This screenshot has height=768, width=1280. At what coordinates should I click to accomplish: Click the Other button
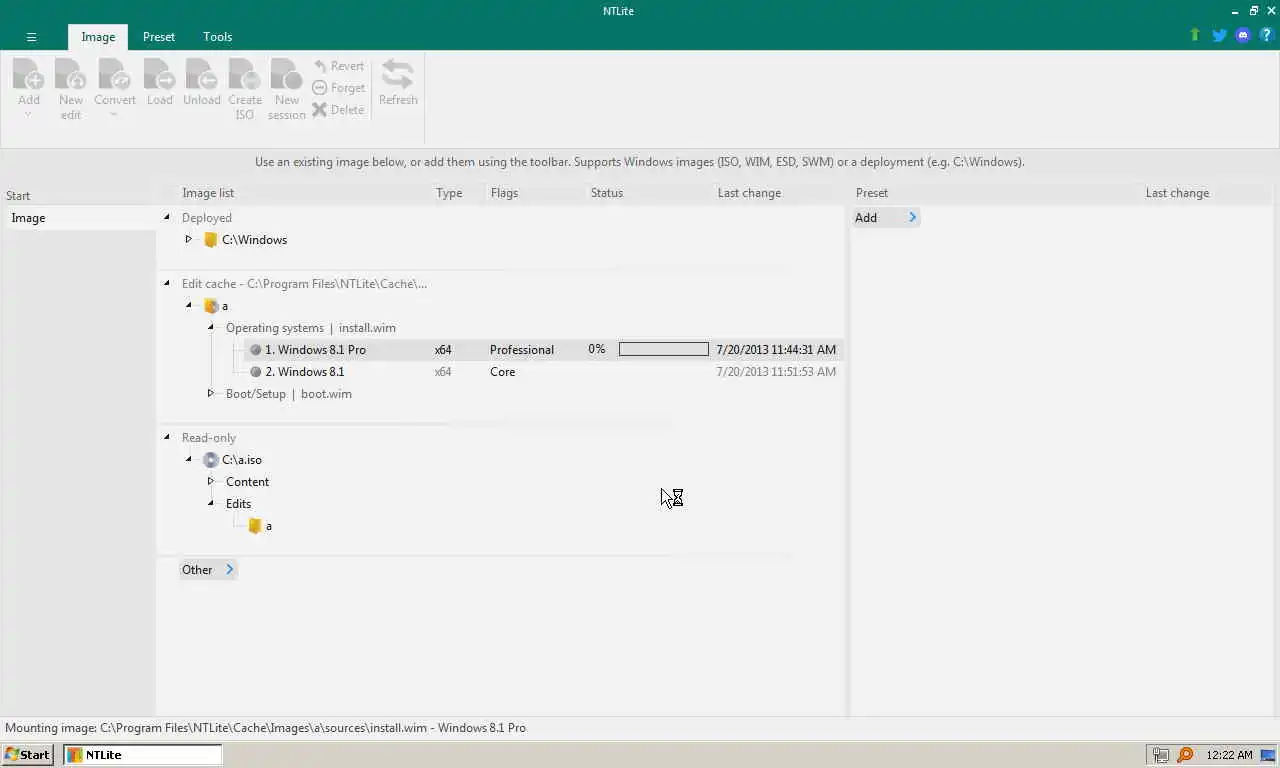[208, 570]
